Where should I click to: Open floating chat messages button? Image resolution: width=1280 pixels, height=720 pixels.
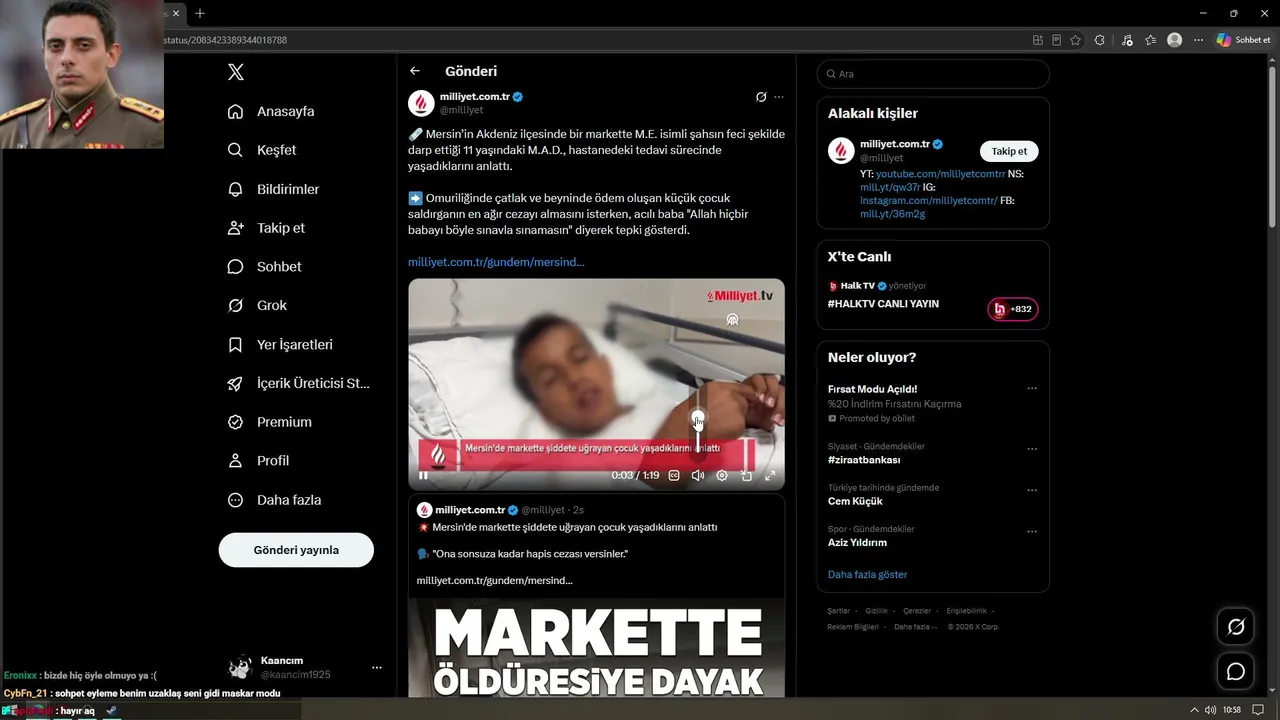(1236, 671)
